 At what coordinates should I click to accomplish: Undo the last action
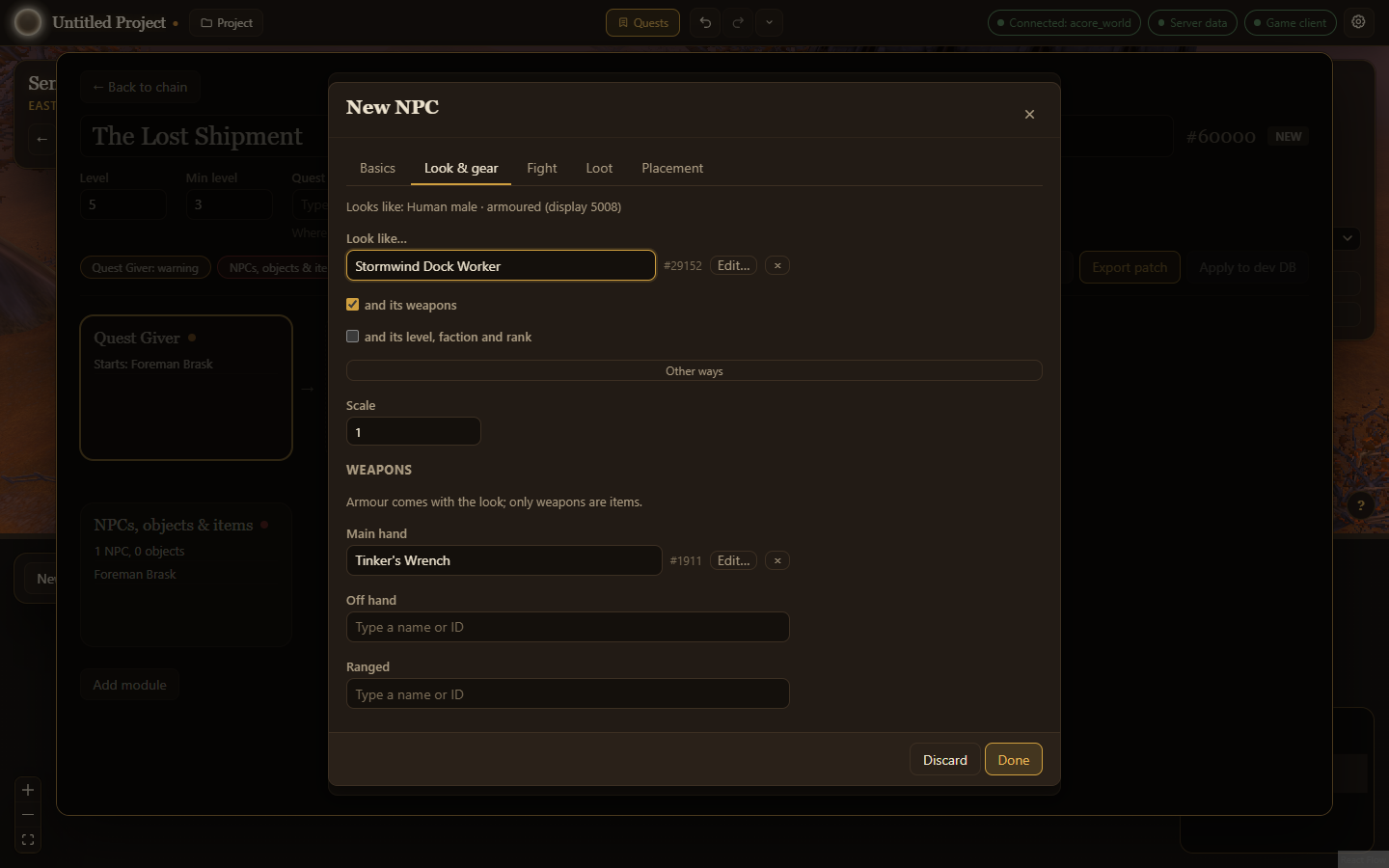[705, 22]
